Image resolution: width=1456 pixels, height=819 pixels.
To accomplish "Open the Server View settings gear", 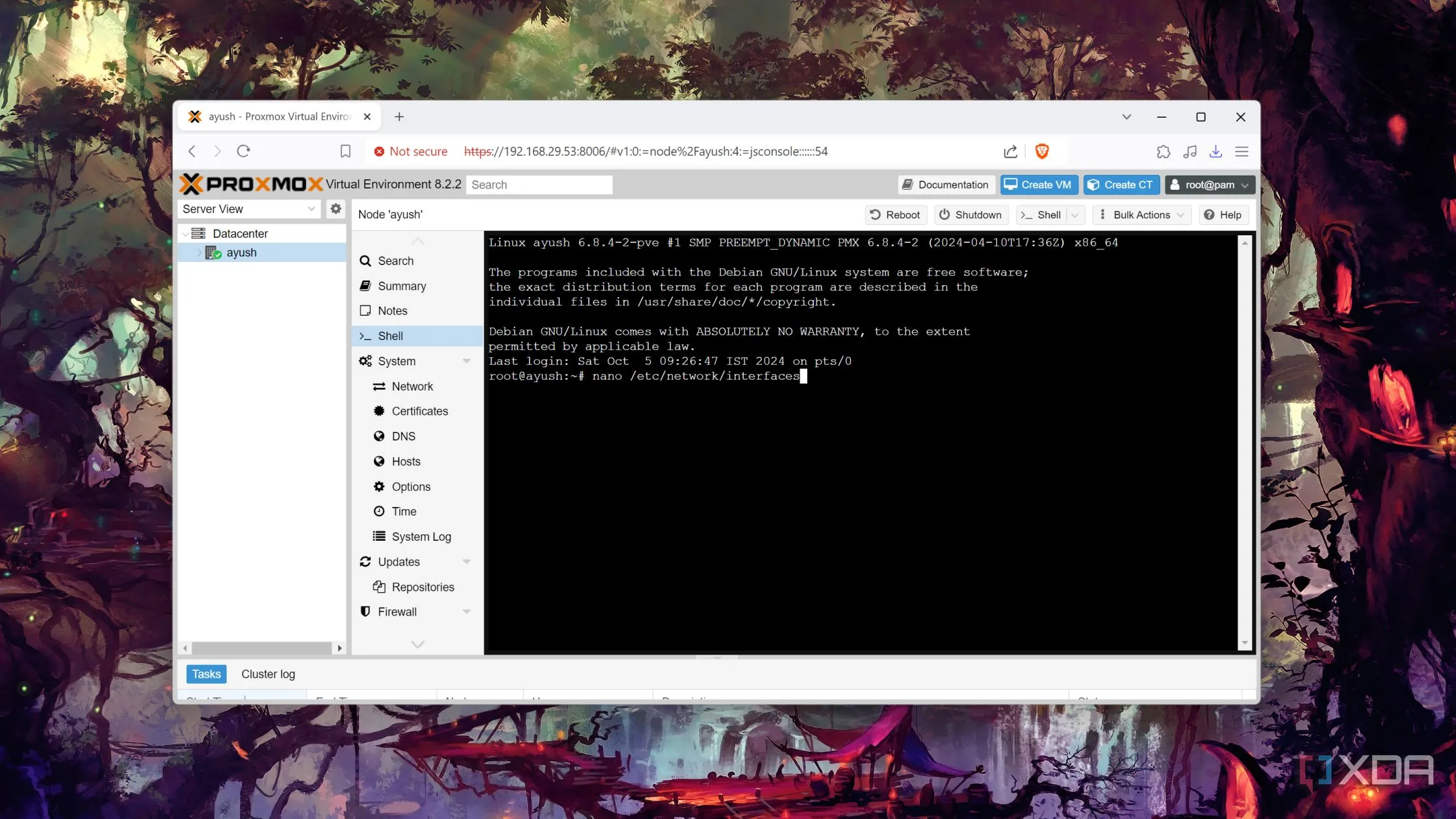I will pos(335,209).
